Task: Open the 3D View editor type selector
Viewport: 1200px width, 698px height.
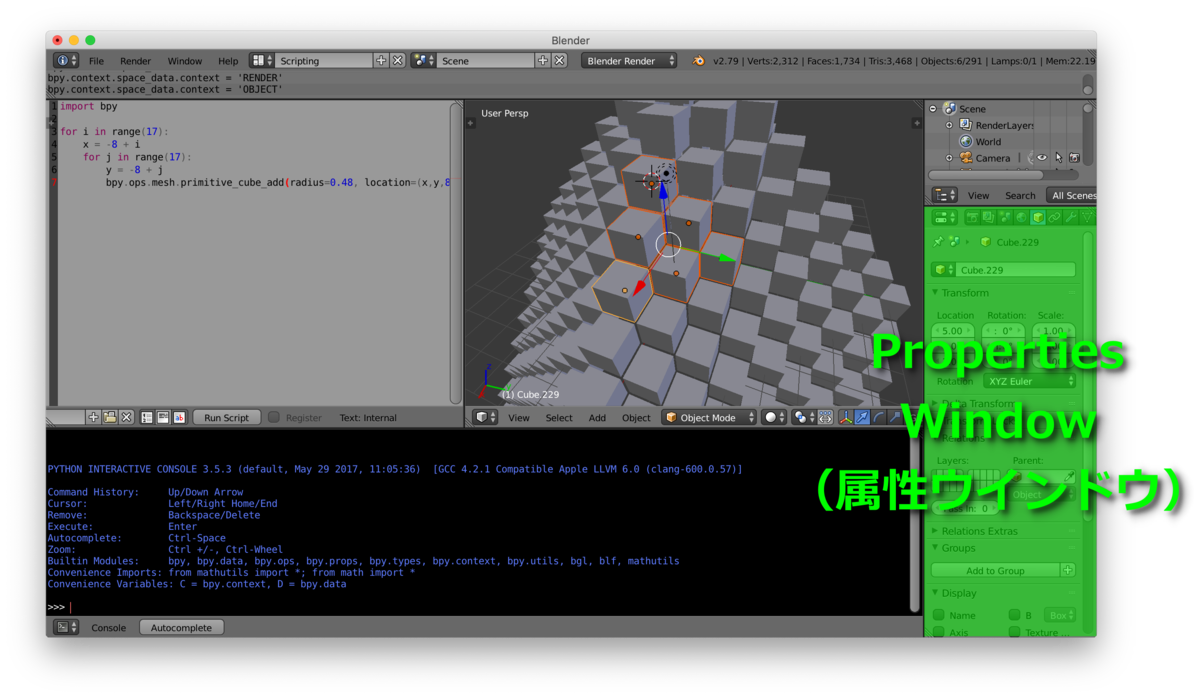Action: (486, 417)
